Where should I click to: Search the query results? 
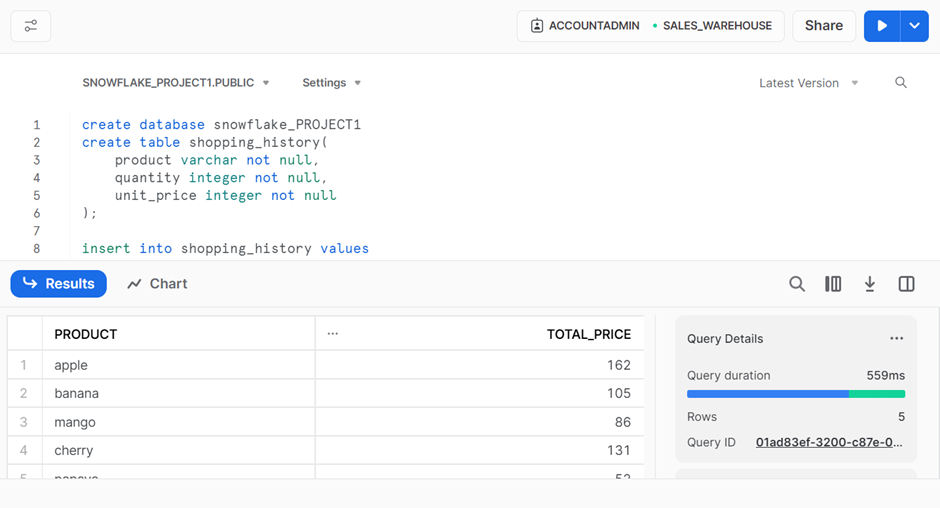pos(797,284)
